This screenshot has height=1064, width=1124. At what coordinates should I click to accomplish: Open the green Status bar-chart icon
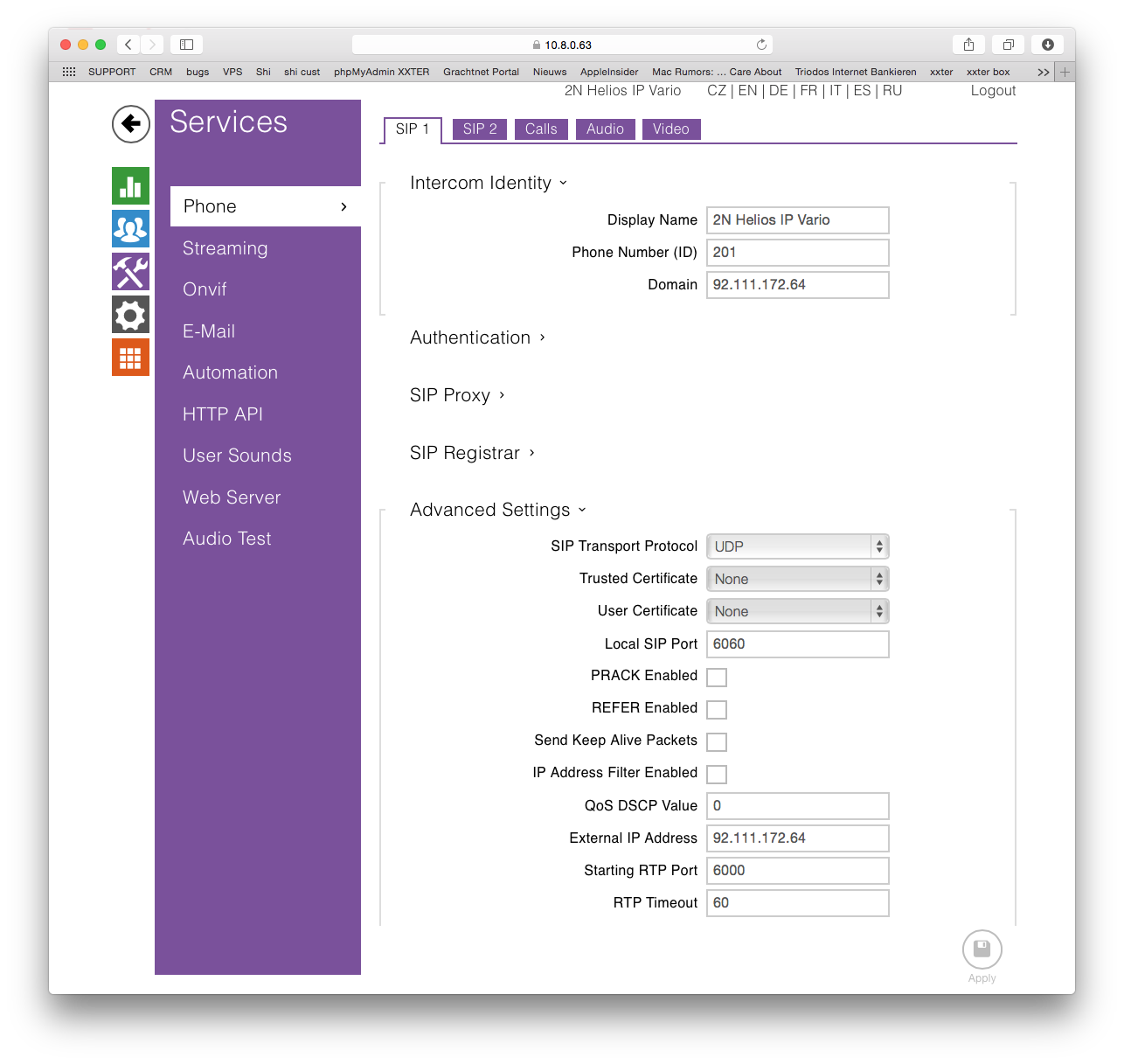(x=130, y=185)
